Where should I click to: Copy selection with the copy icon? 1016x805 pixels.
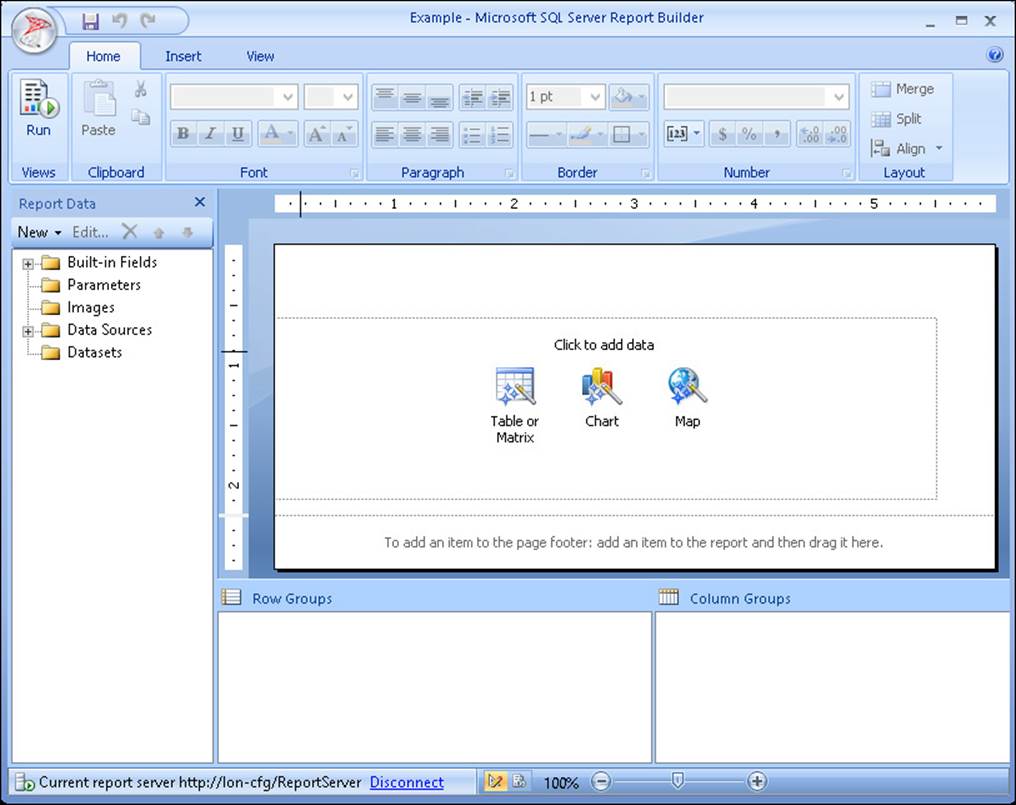tap(141, 117)
